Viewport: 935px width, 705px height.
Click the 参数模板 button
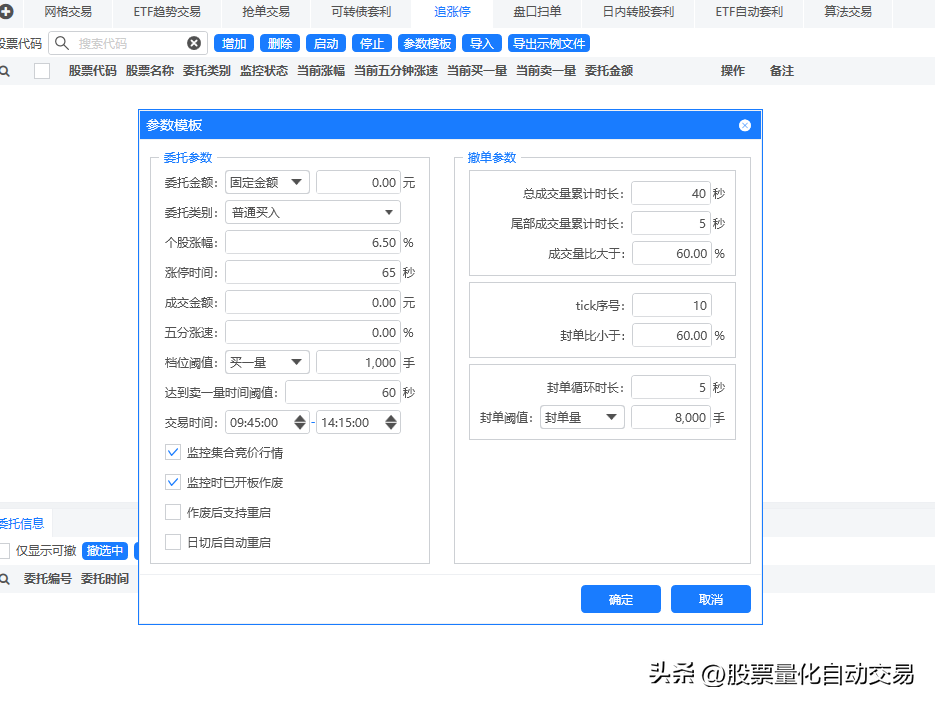[427, 44]
